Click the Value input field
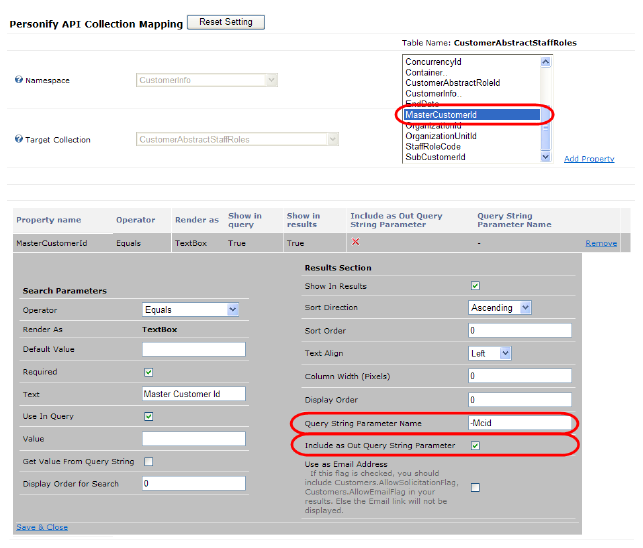Screen dimensions: 643x548 point(194,438)
